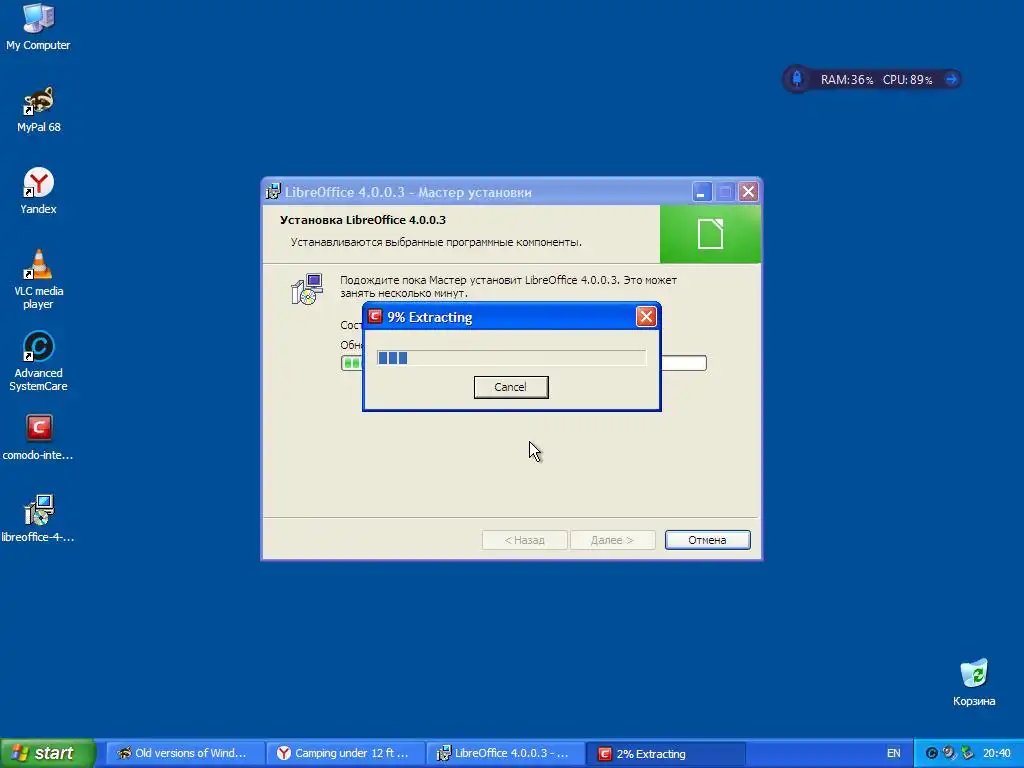Click the disabled < Назад button
The image size is (1024, 768).
point(524,540)
